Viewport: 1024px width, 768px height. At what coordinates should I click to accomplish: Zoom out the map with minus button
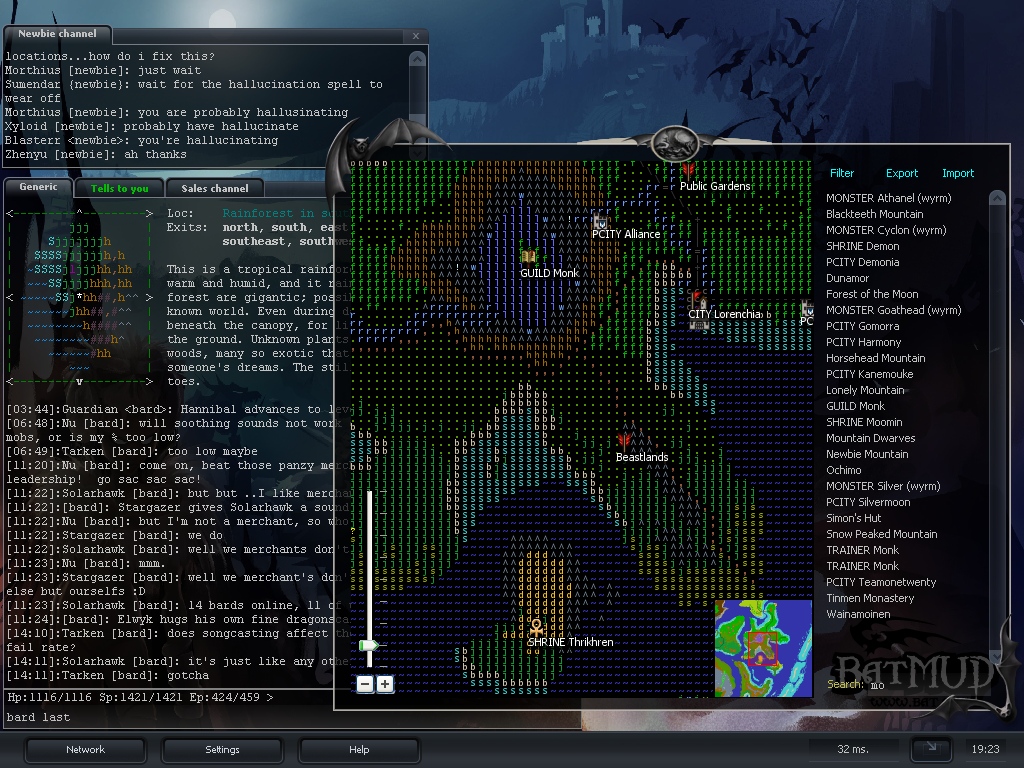tap(365, 684)
